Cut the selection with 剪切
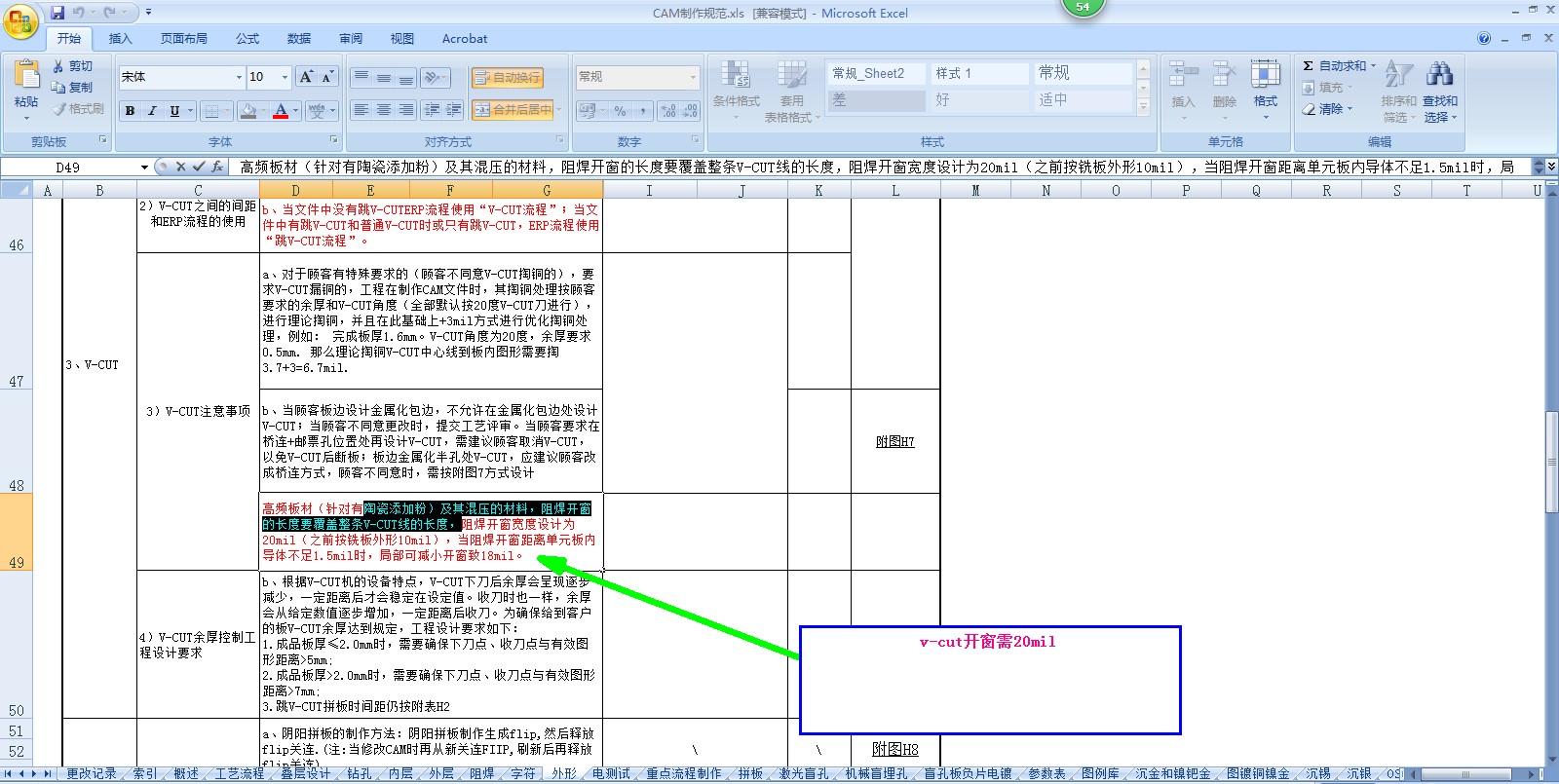Image resolution: width=1559 pixels, height=784 pixels. tap(73, 66)
